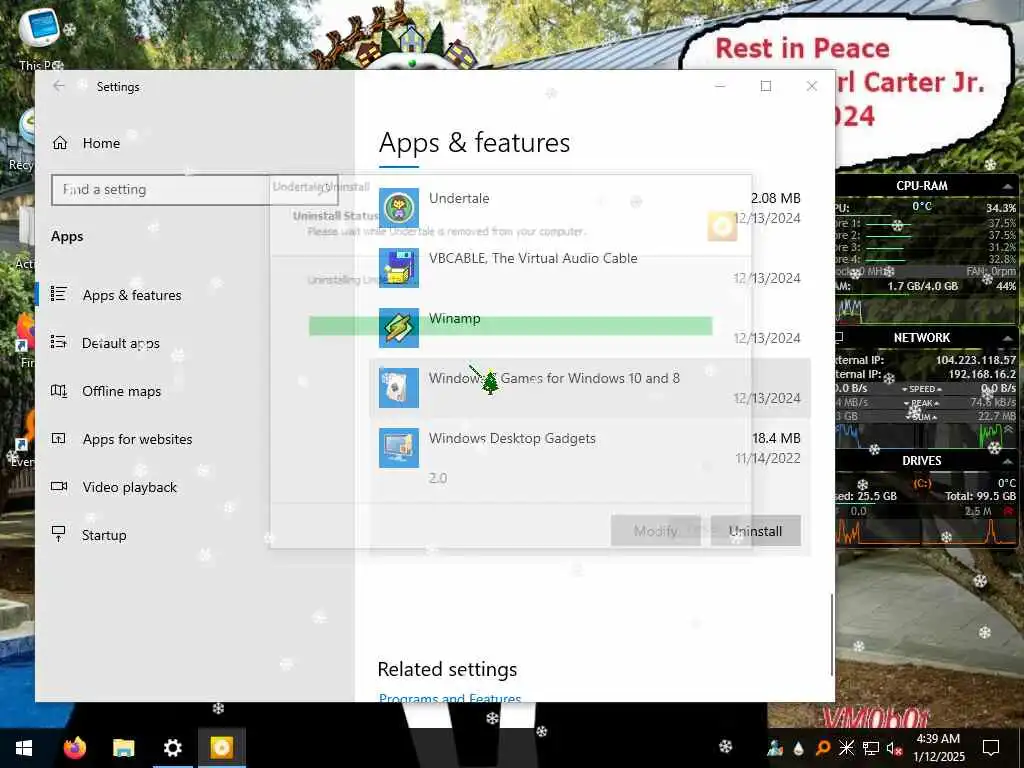Click the water droplet tray icon
This screenshot has height=768, width=1024.
coord(798,748)
